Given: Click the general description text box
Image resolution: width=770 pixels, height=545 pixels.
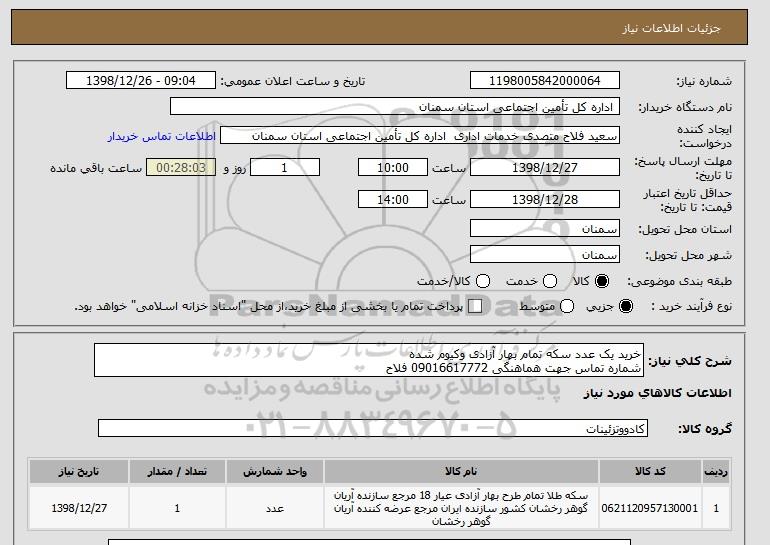Looking at the screenshot, I should [369, 360].
